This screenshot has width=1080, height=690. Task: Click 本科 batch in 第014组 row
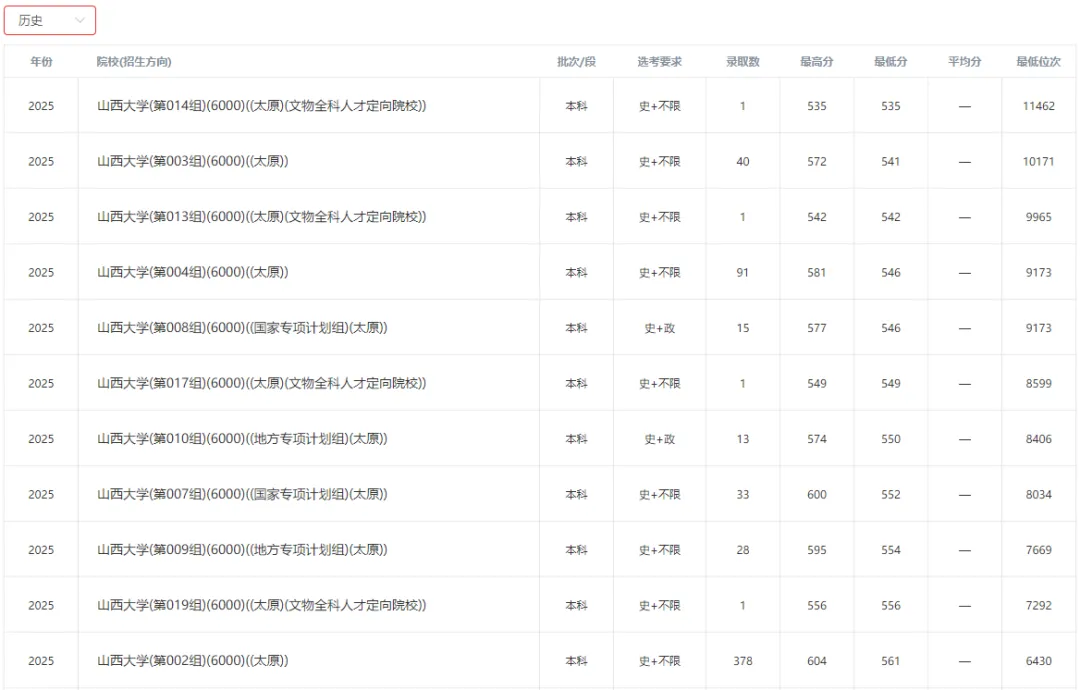pyautogui.click(x=577, y=106)
